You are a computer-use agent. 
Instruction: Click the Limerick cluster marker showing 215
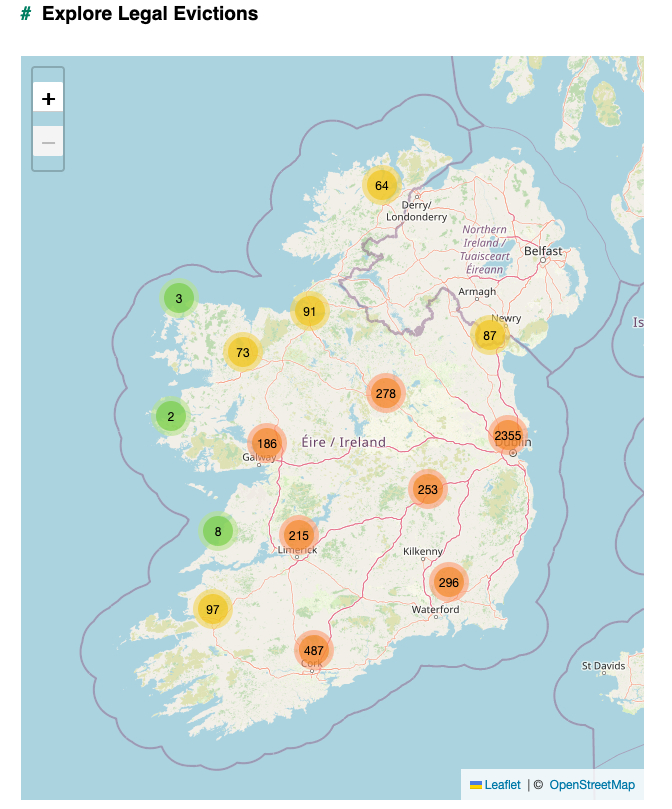(298, 536)
